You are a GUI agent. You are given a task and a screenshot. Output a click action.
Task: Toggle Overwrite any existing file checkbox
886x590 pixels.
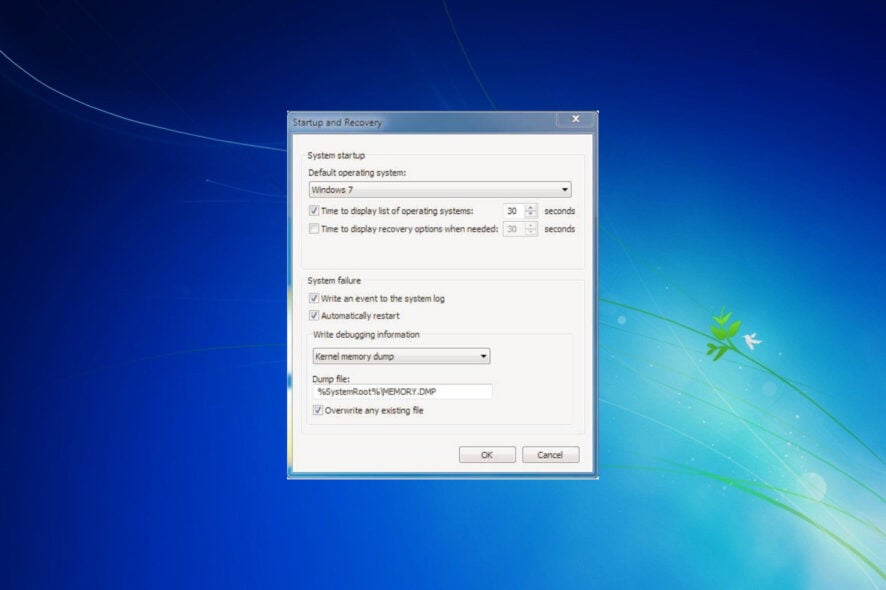pos(318,410)
